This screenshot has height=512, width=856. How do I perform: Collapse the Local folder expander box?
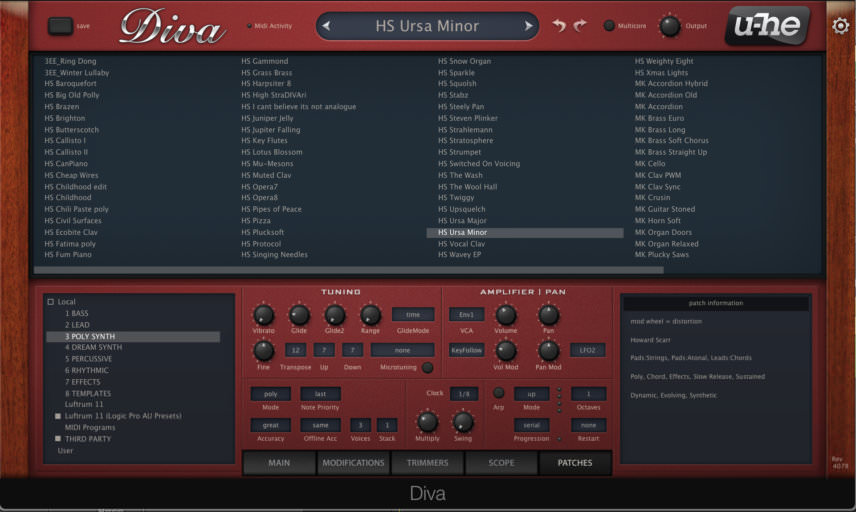point(51,302)
